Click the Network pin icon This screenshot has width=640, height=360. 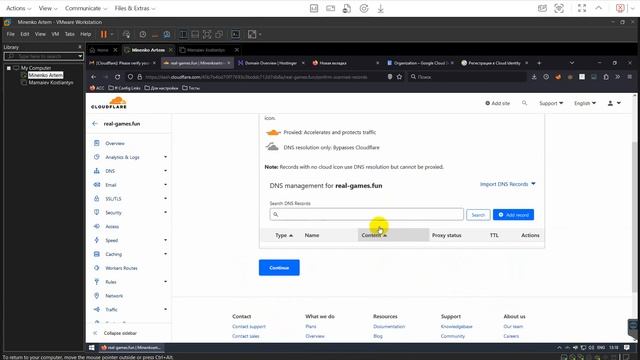pos(97,296)
